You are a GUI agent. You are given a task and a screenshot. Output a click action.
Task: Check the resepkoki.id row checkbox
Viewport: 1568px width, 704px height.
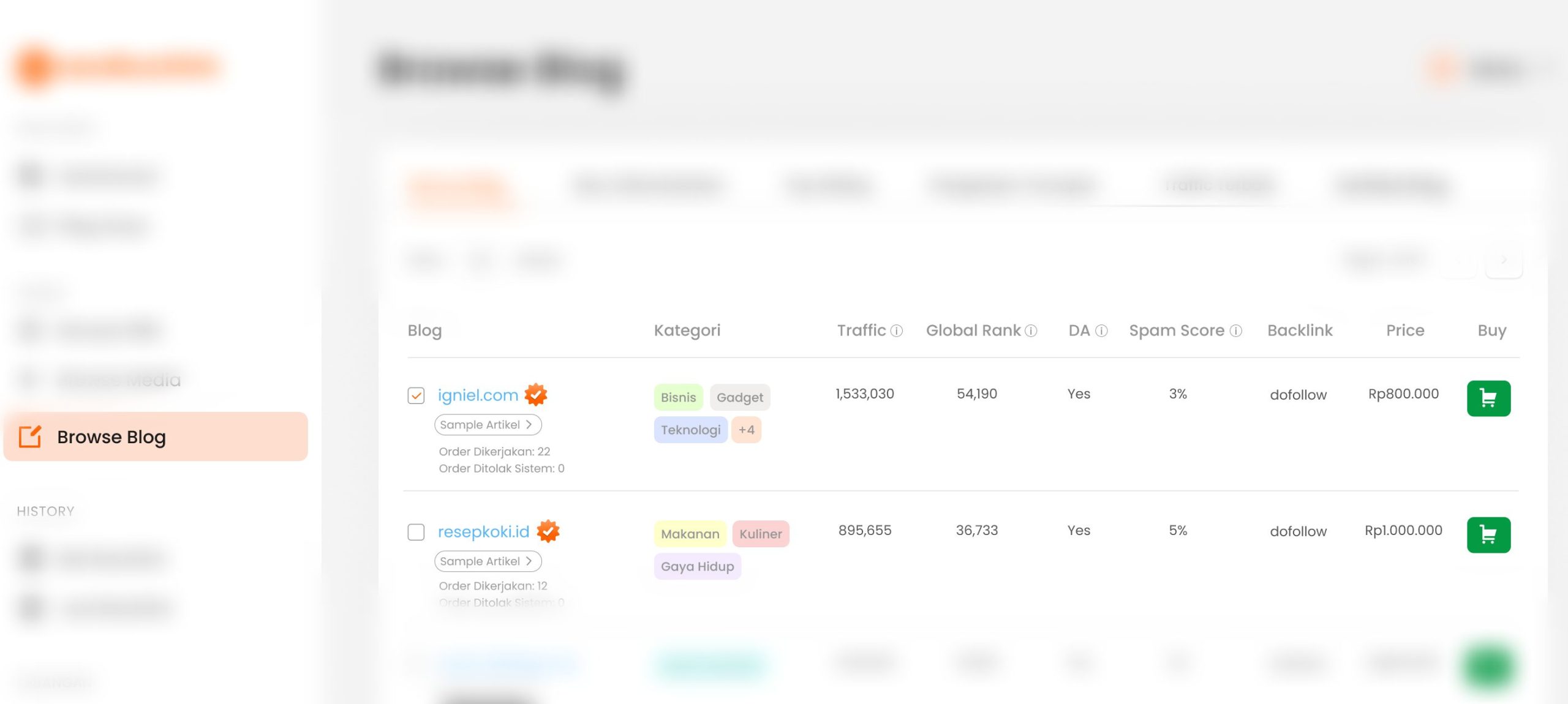tap(416, 533)
